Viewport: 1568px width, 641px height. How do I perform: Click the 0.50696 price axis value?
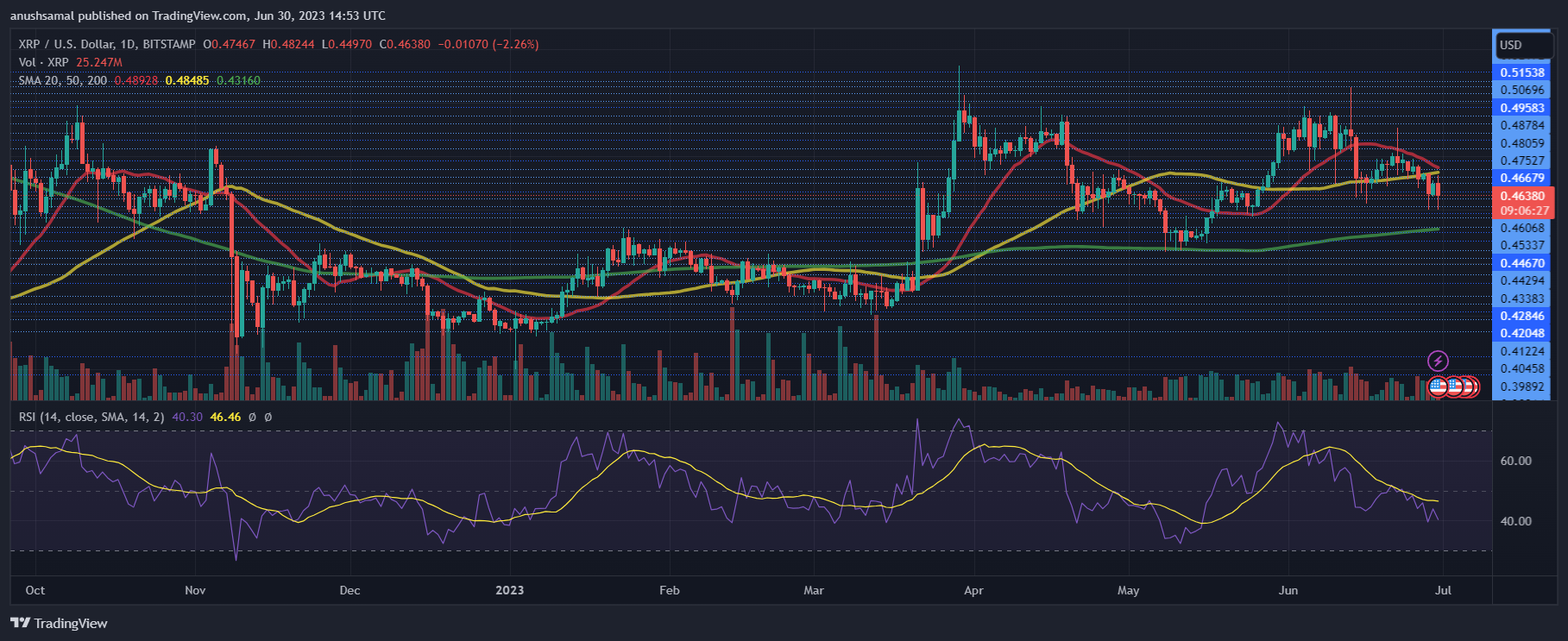point(1522,90)
